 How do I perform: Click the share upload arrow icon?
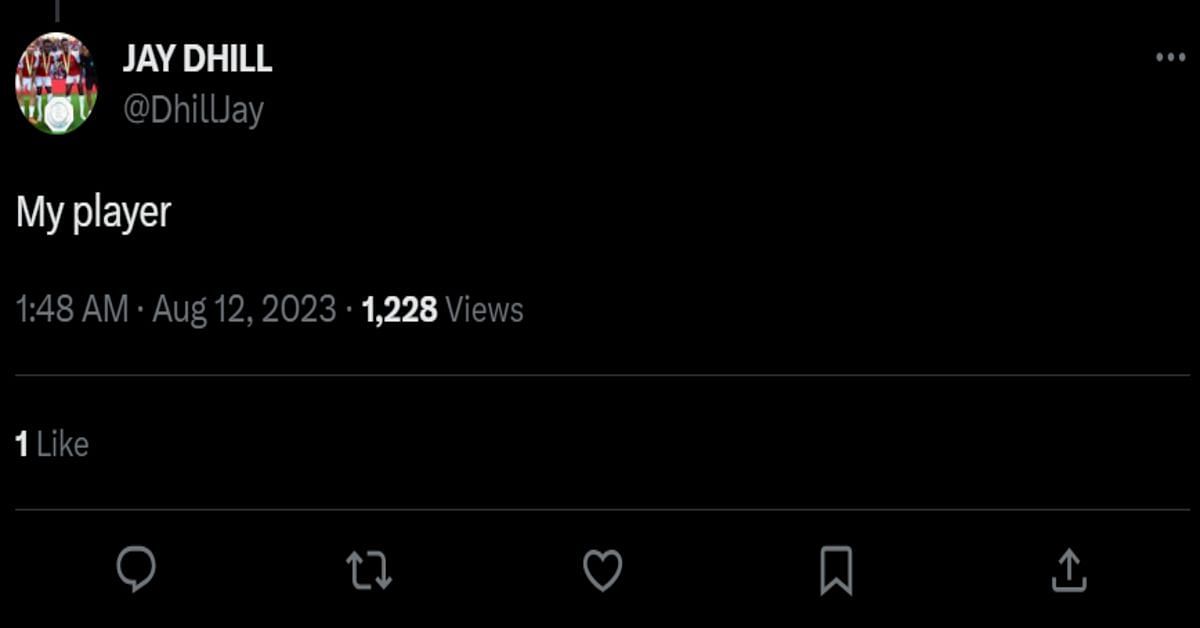pyautogui.click(x=1068, y=570)
